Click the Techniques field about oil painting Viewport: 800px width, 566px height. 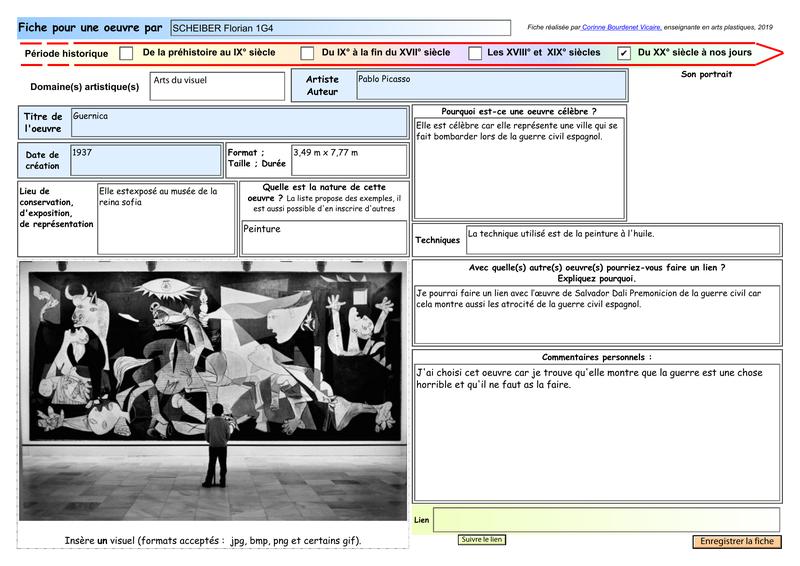(623, 240)
